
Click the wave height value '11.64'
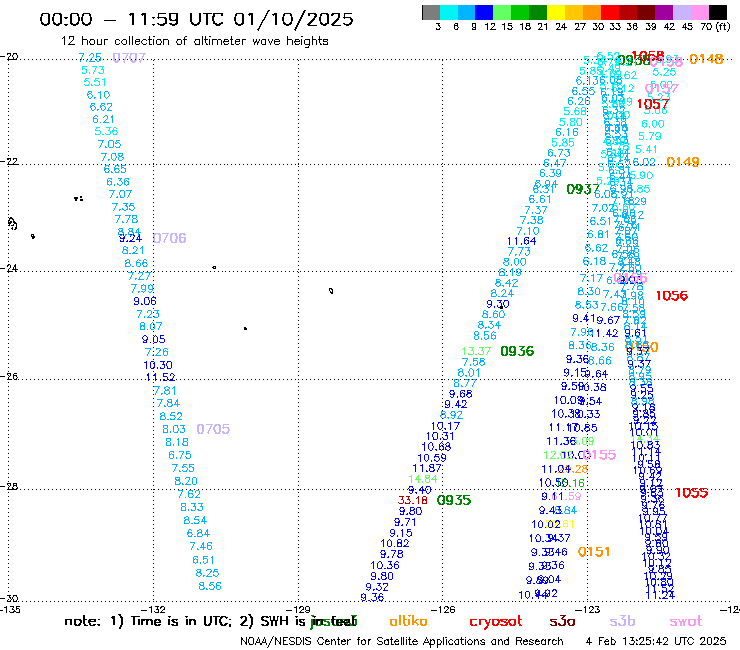pyautogui.click(x=521, y=241)
